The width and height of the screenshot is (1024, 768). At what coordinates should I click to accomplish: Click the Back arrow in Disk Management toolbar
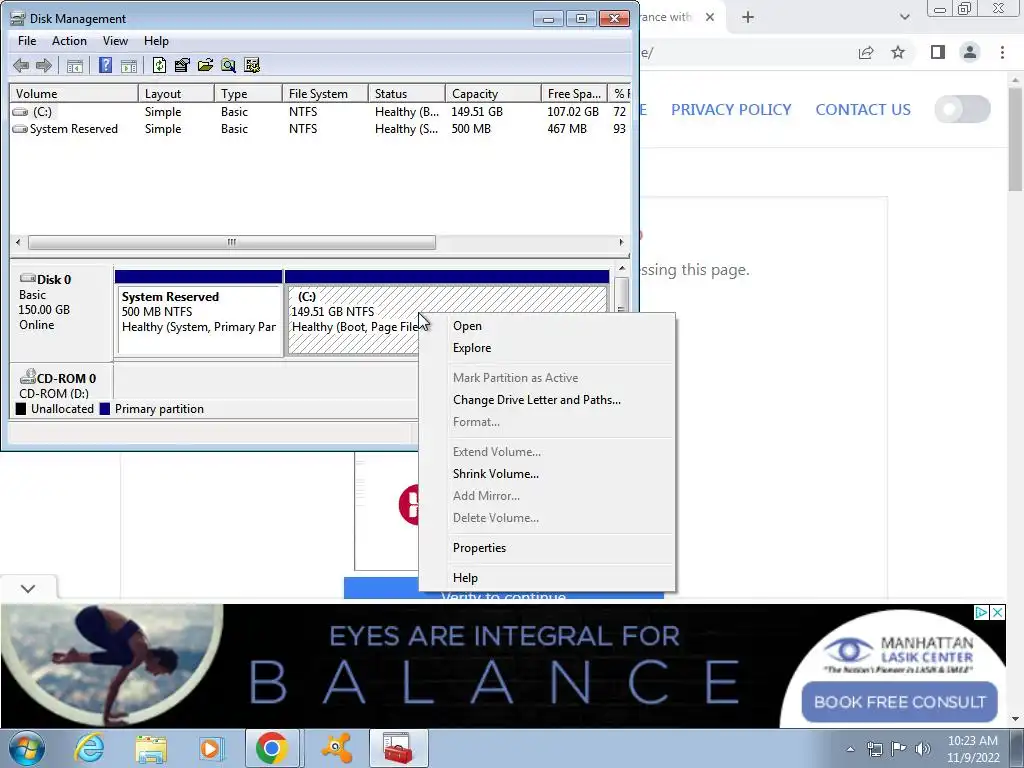[x=21, y=65]
